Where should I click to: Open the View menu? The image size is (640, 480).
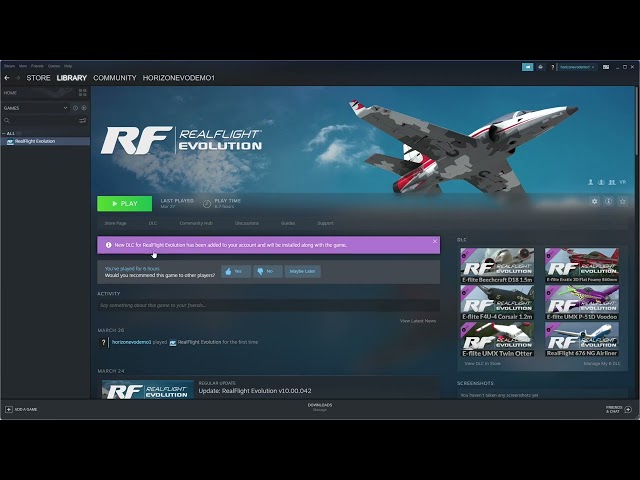tap(23, 66)
